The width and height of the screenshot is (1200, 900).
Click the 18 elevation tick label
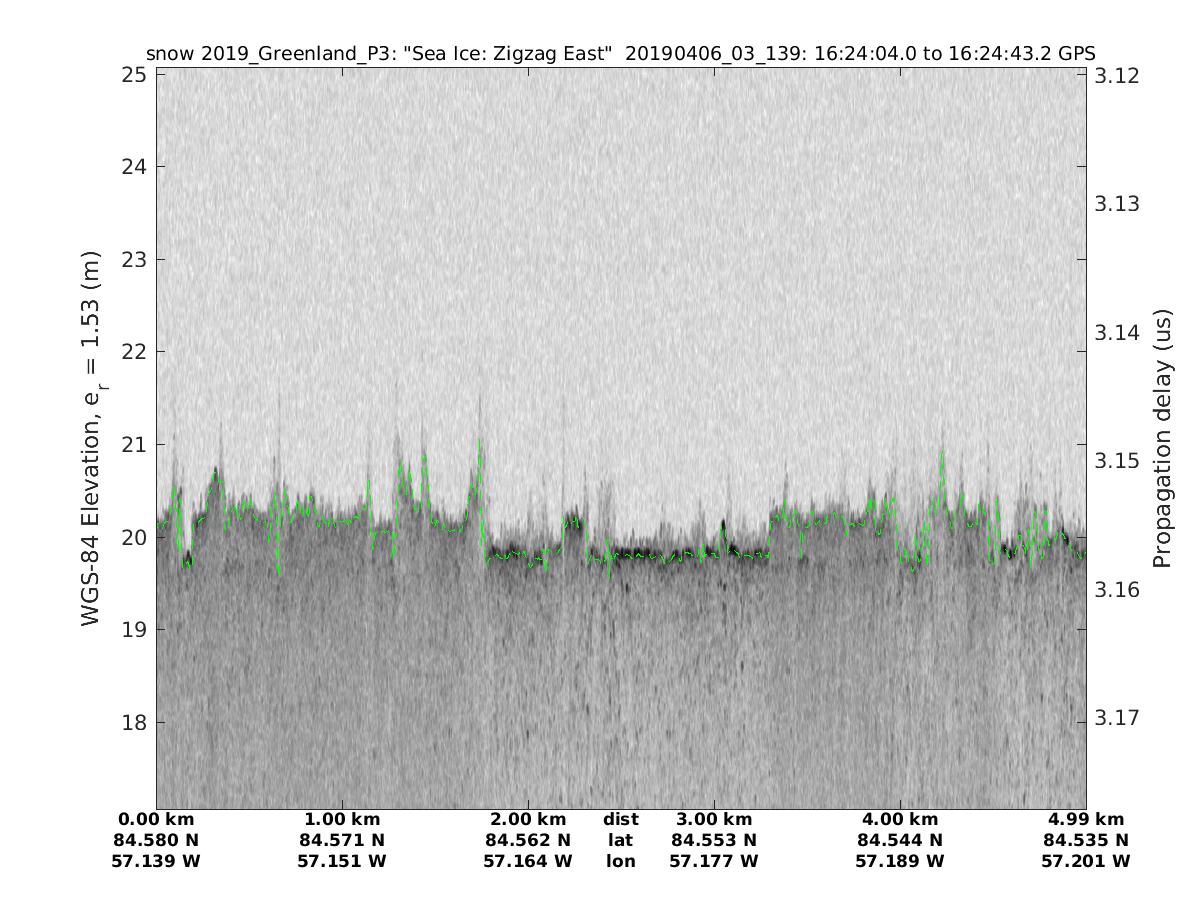pyautogui.click(x=136, y=722)
